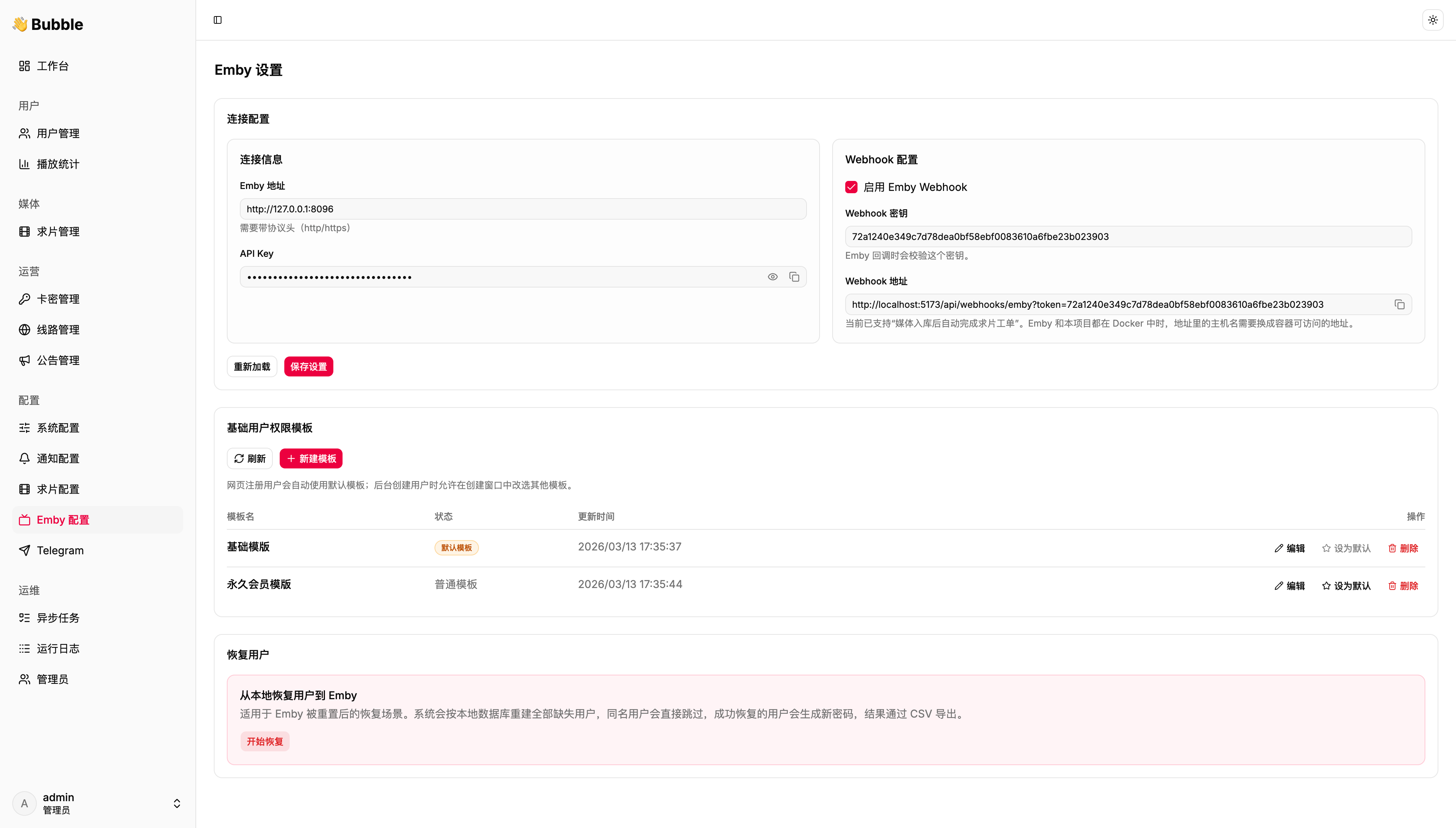The height and width of the screenshot is (828, 1456).
Task: Switch theme with the sun icon
Action: click(1433, 20)
